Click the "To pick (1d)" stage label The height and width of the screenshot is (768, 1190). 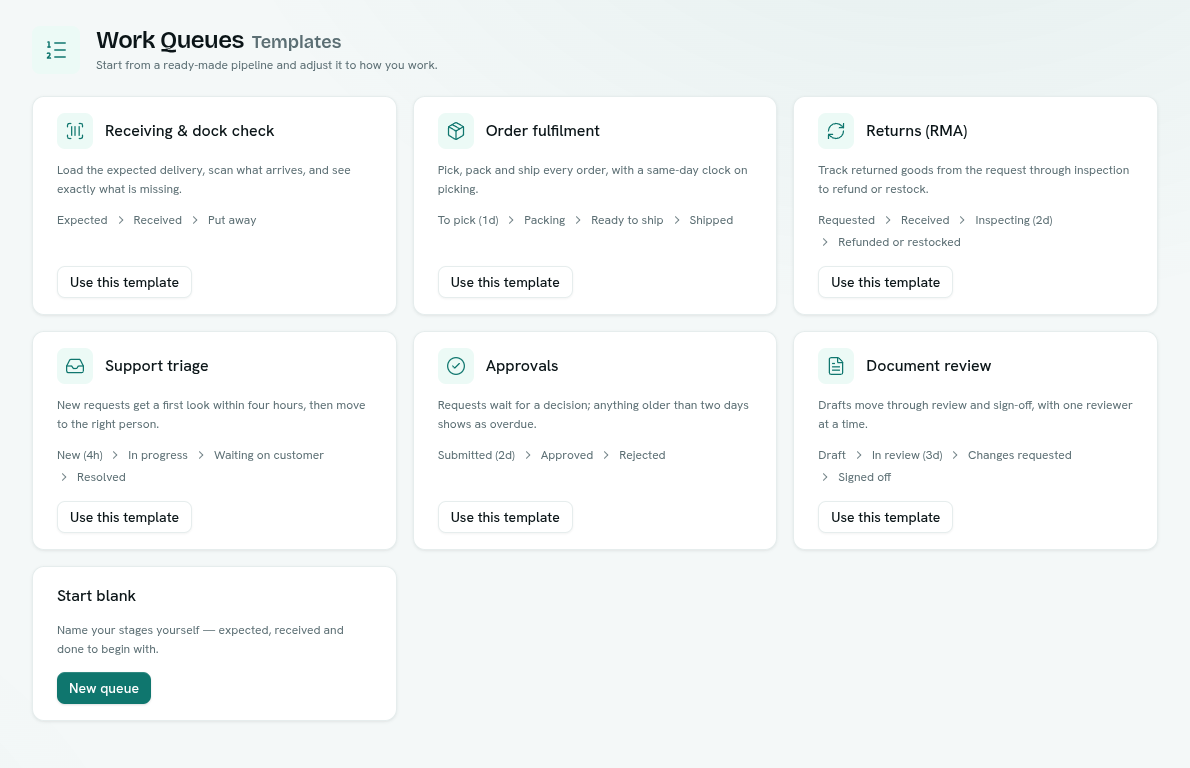[468, 220]
